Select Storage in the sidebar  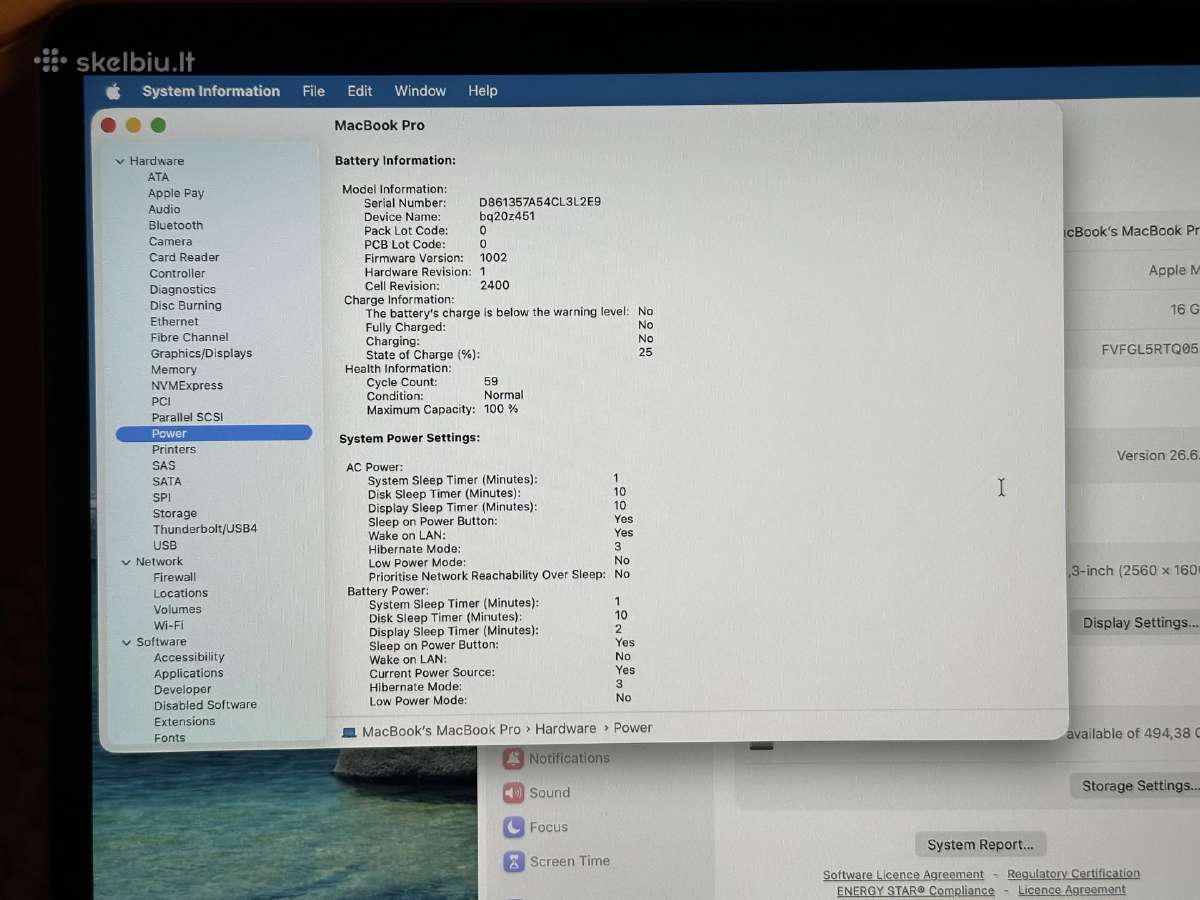pos(175,513)
